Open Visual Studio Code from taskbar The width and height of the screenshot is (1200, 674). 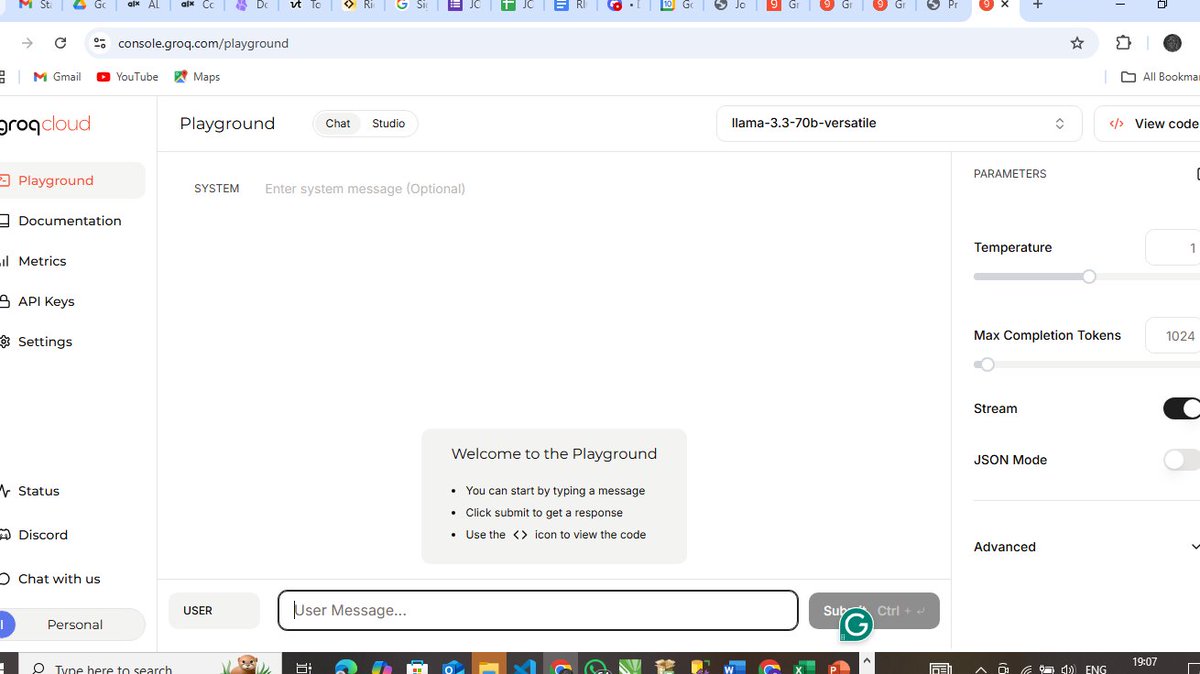click(524, 667)
